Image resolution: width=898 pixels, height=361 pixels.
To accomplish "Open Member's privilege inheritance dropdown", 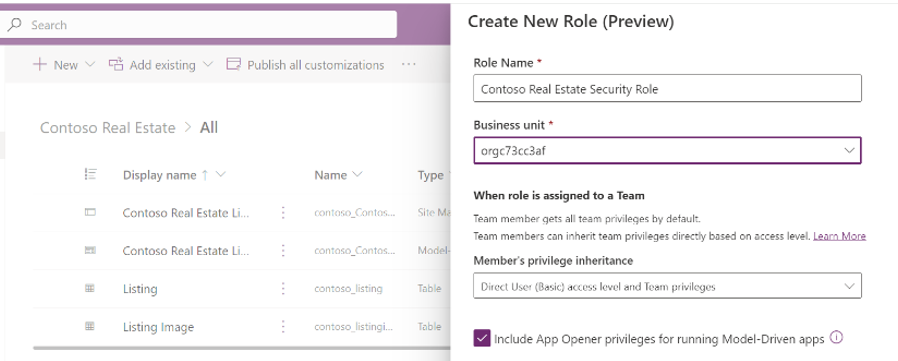I will 667,286.
